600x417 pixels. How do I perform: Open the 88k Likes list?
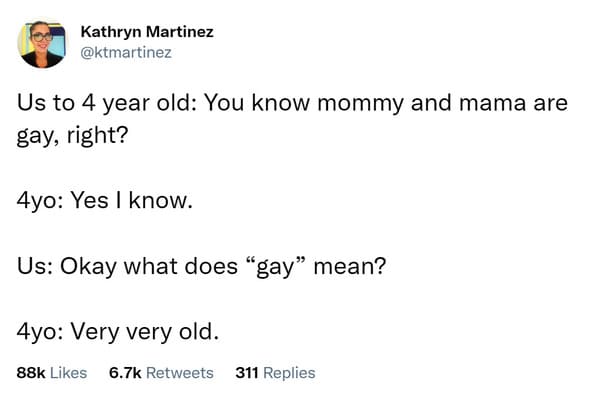[52, 373]
